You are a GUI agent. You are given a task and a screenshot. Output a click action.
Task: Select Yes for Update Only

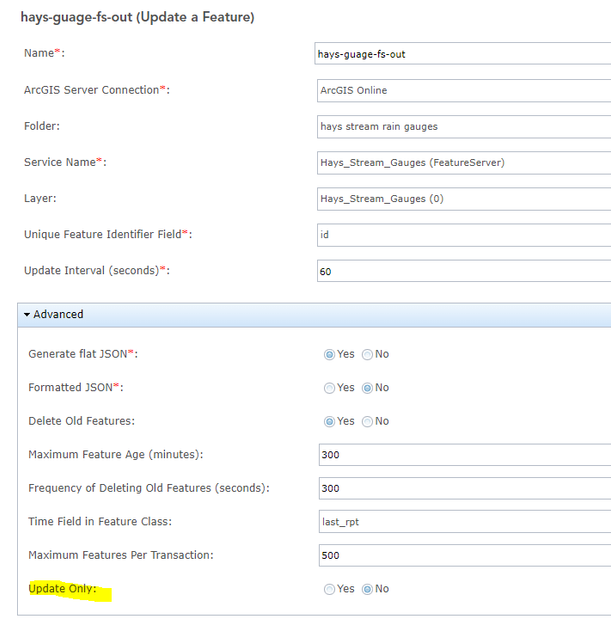(329, 589)
